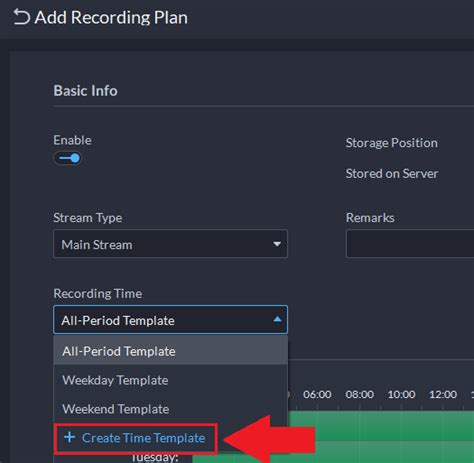The image size is (474, 463).
Task: Click the Add Recording Plan title
Action: [x=111, y=17]
